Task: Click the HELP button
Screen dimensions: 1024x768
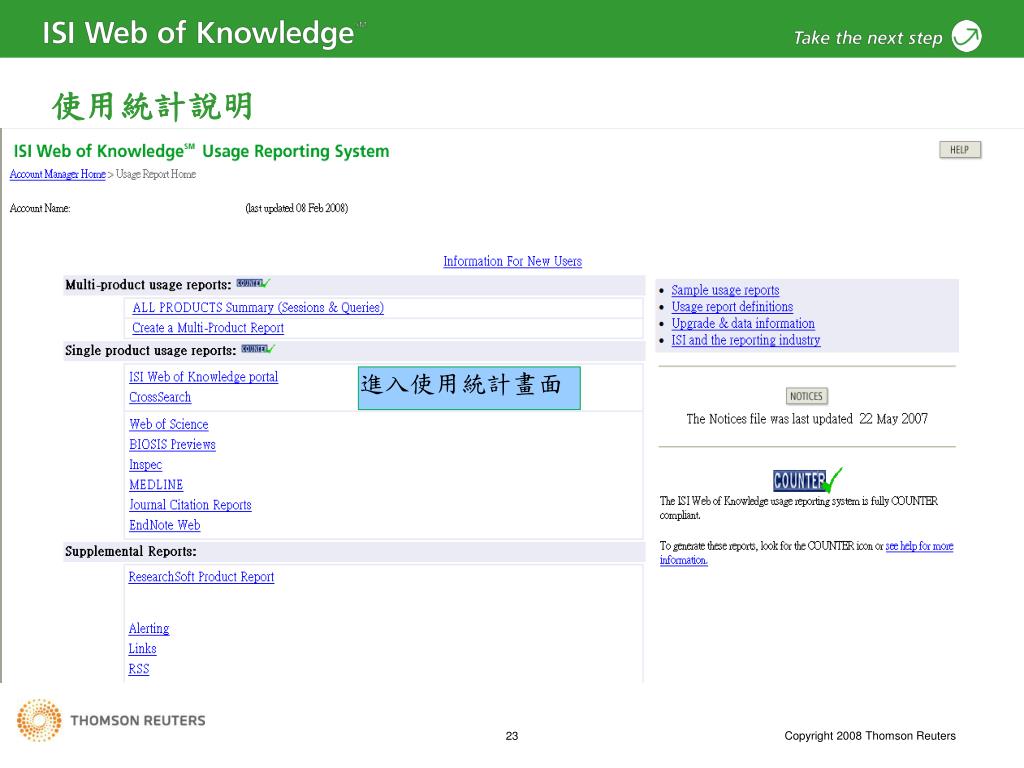Action: click(960, 150)
